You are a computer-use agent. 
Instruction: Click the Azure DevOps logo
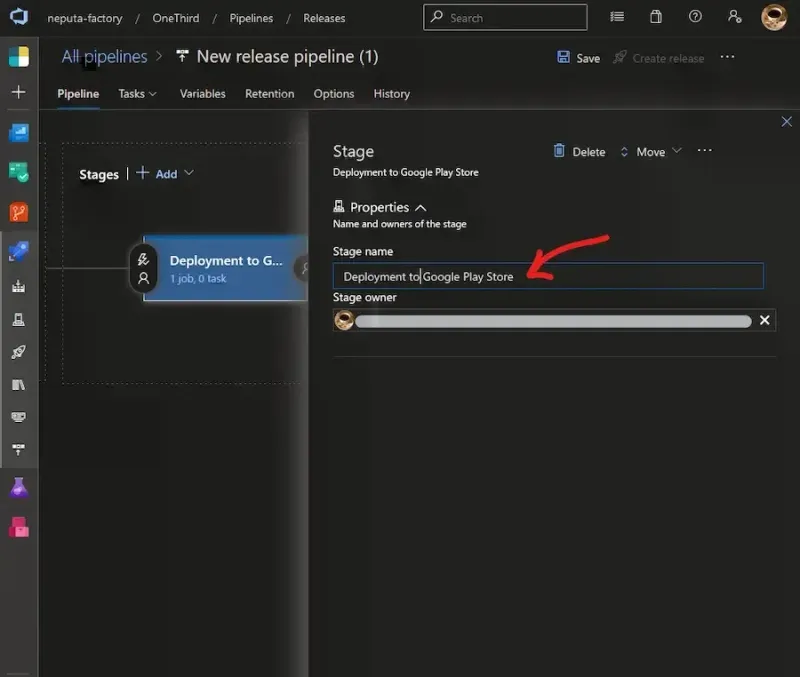point(19,18)
